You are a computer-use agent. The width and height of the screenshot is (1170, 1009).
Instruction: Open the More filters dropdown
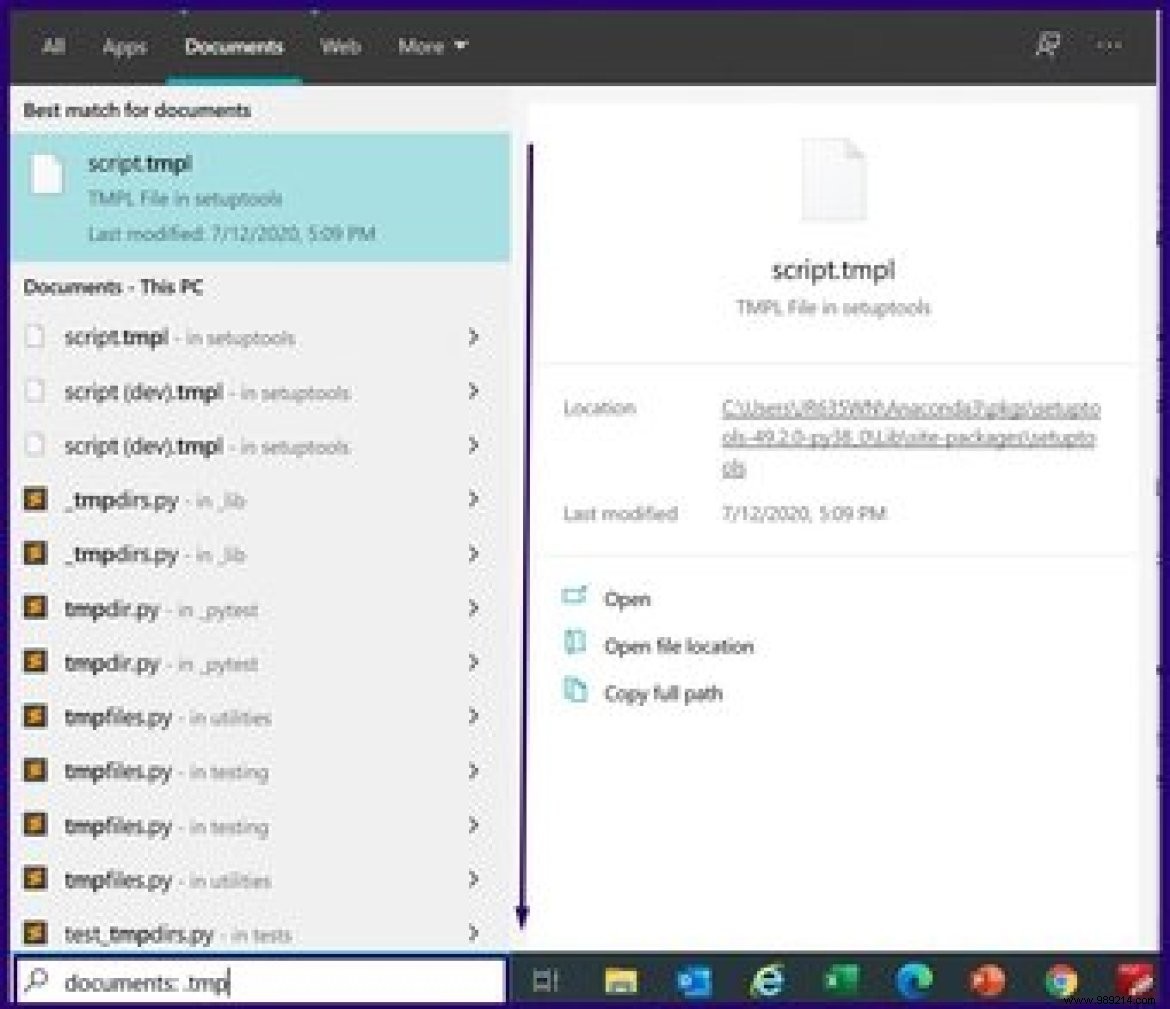[432, 46]
